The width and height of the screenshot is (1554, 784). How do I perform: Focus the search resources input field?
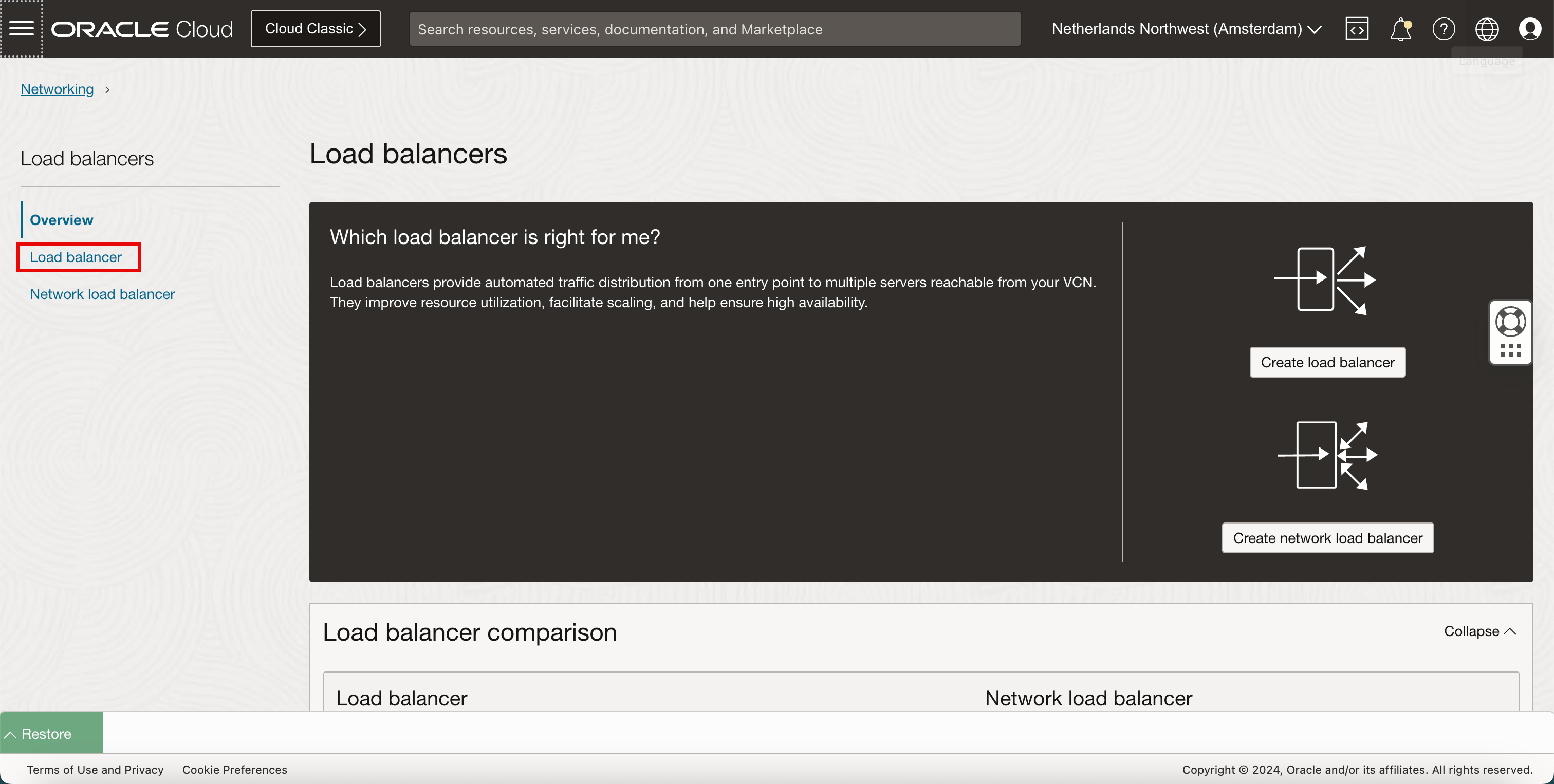(714, 29)
